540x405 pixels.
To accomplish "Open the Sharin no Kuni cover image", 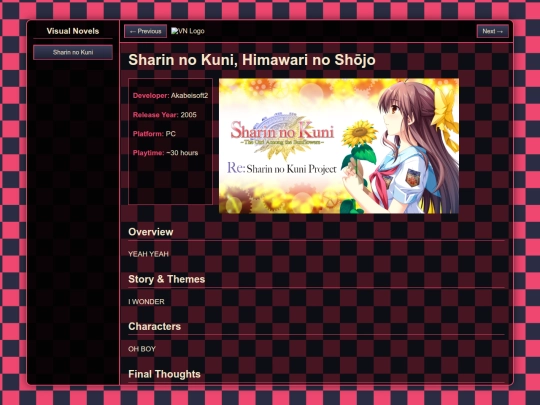I will pos(339,146).
